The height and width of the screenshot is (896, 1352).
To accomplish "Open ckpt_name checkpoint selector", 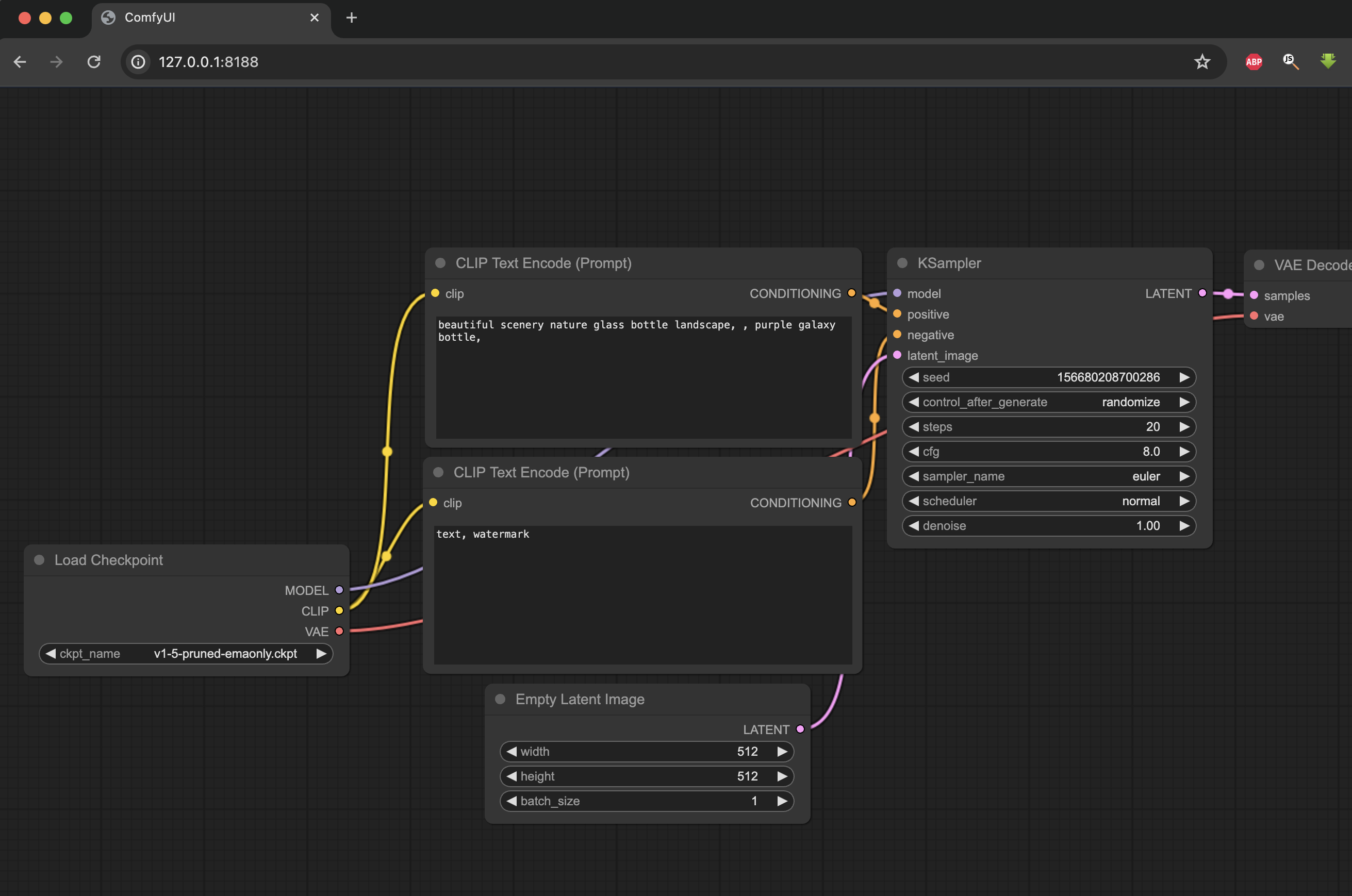I will tap(186, 654).
